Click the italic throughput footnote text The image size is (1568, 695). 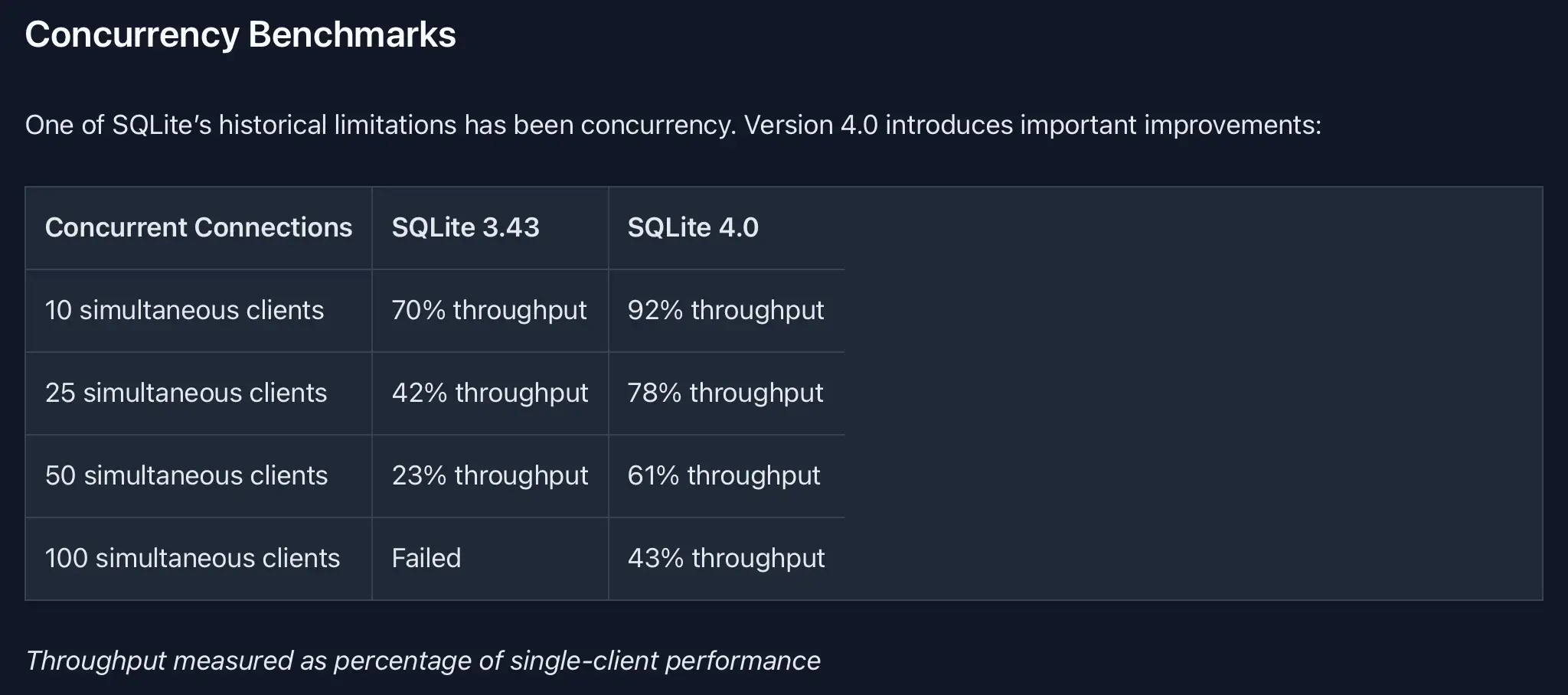[x=423, y=661]
